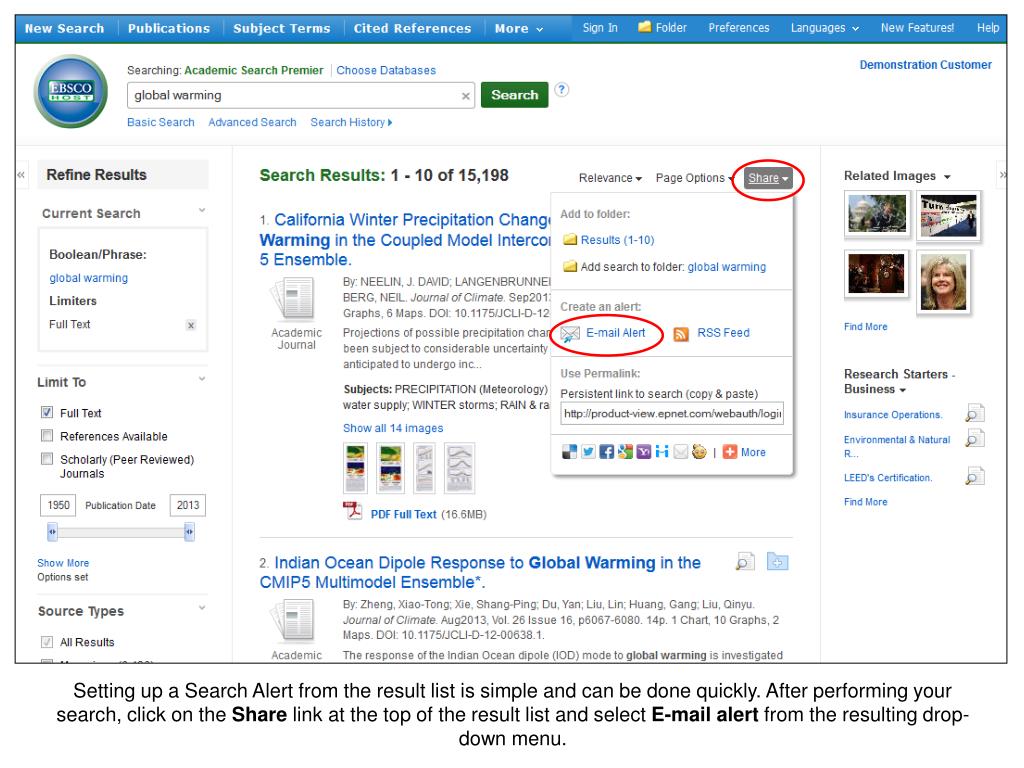Open the Cited References tab
Image resolution: width=1024 pixels, height=768 pixels.
point(412,28)
